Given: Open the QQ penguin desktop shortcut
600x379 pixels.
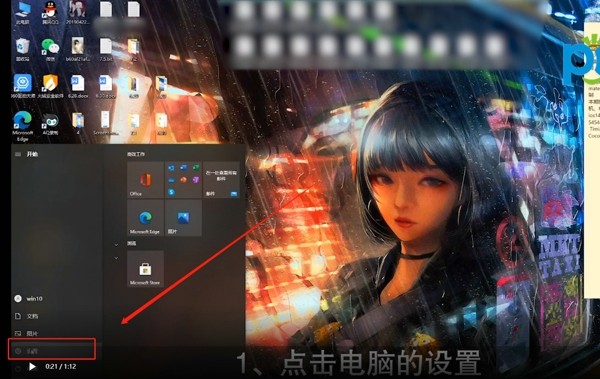Looking at the screenshot, I should point(50,13).
